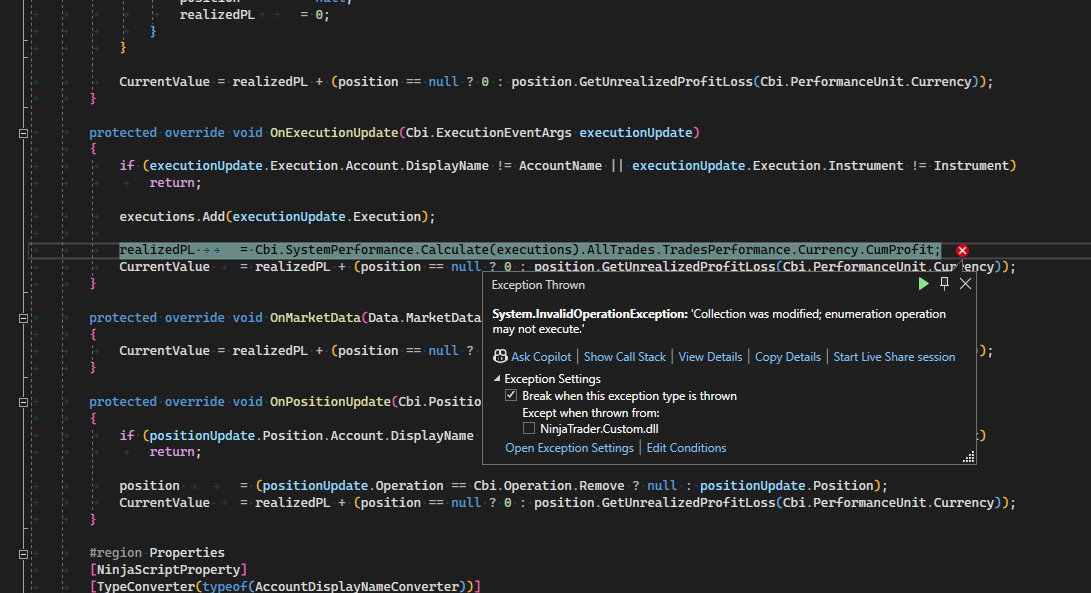The width and height of the screenshot is (1091, 593).
Task: Open Show Call Stack link
Action: click(624, 357)
